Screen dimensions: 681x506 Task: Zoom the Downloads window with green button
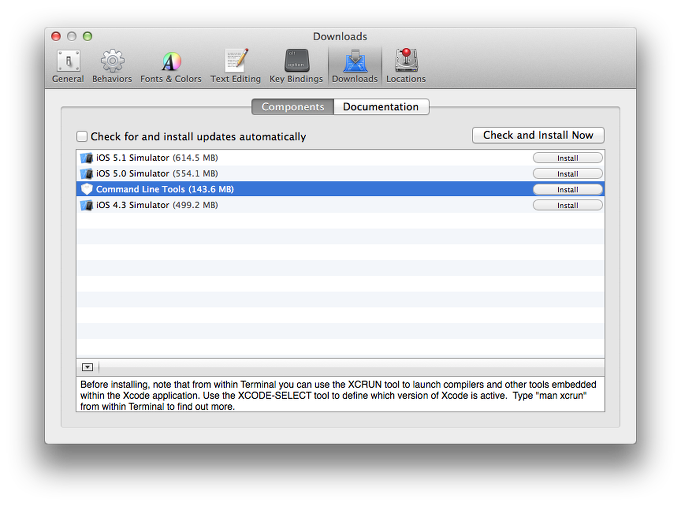pos(87,36)
